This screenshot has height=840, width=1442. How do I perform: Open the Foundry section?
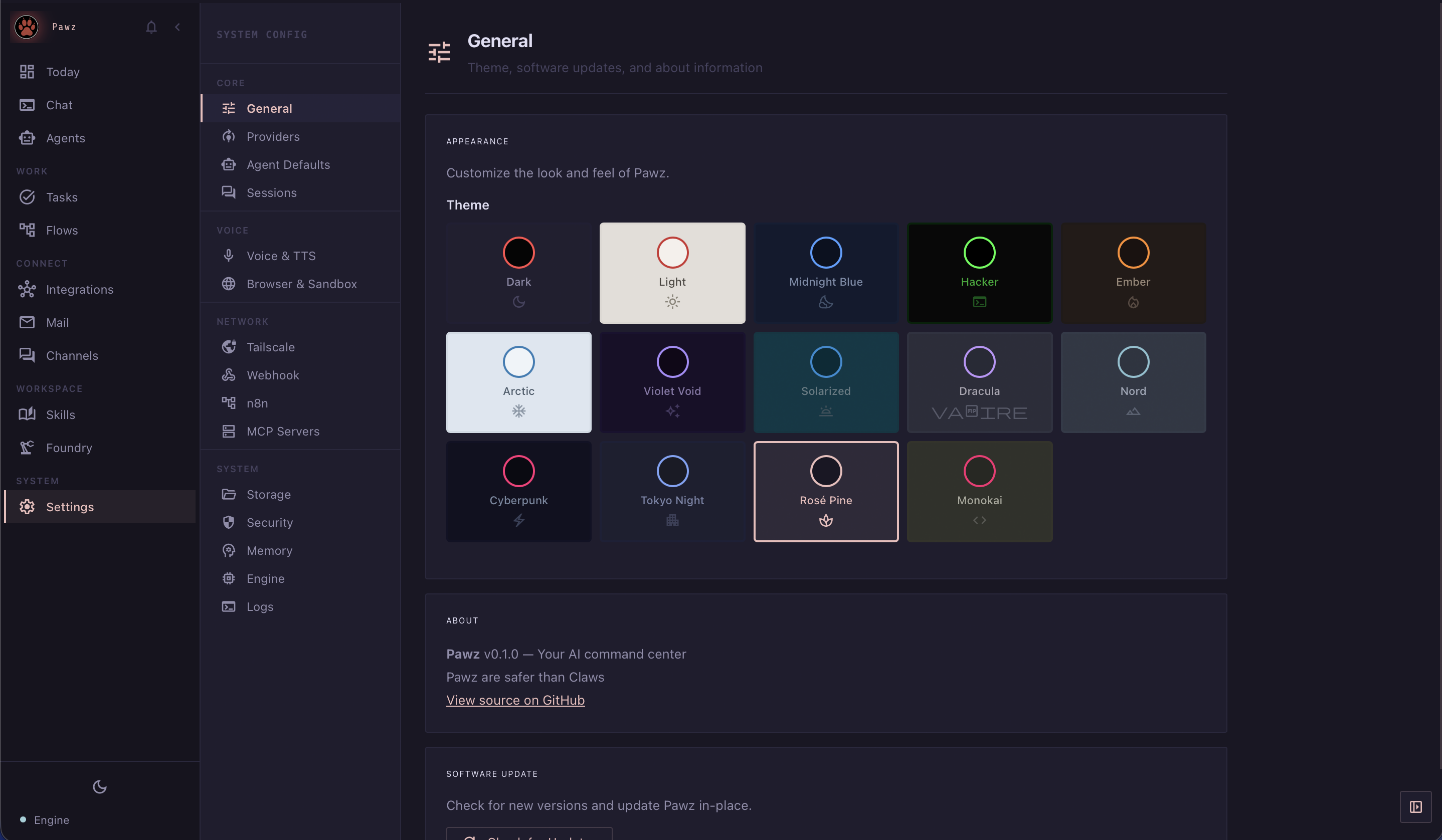pos(69,448)
